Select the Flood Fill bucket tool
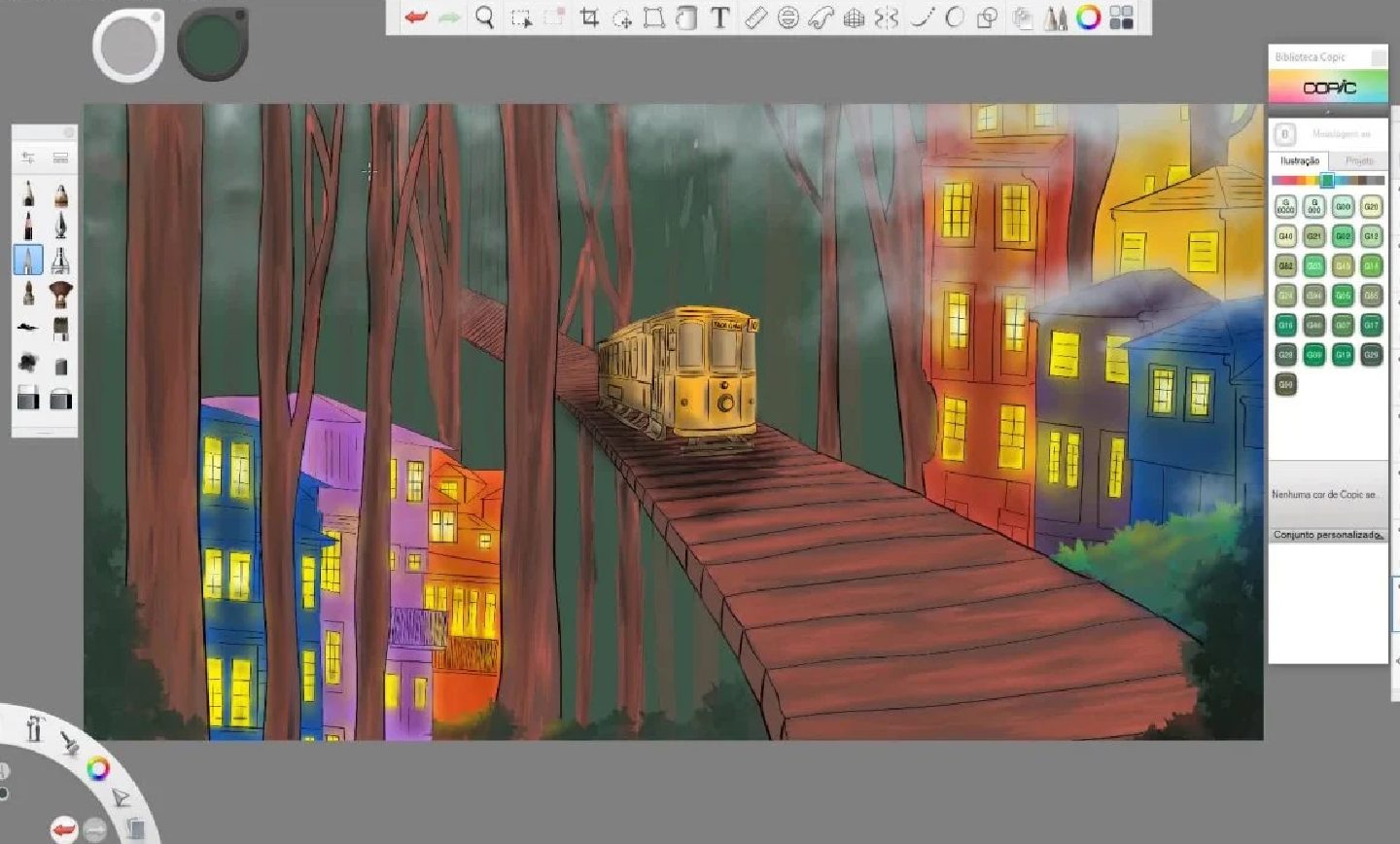1400x844 pixels. (686, 18)
